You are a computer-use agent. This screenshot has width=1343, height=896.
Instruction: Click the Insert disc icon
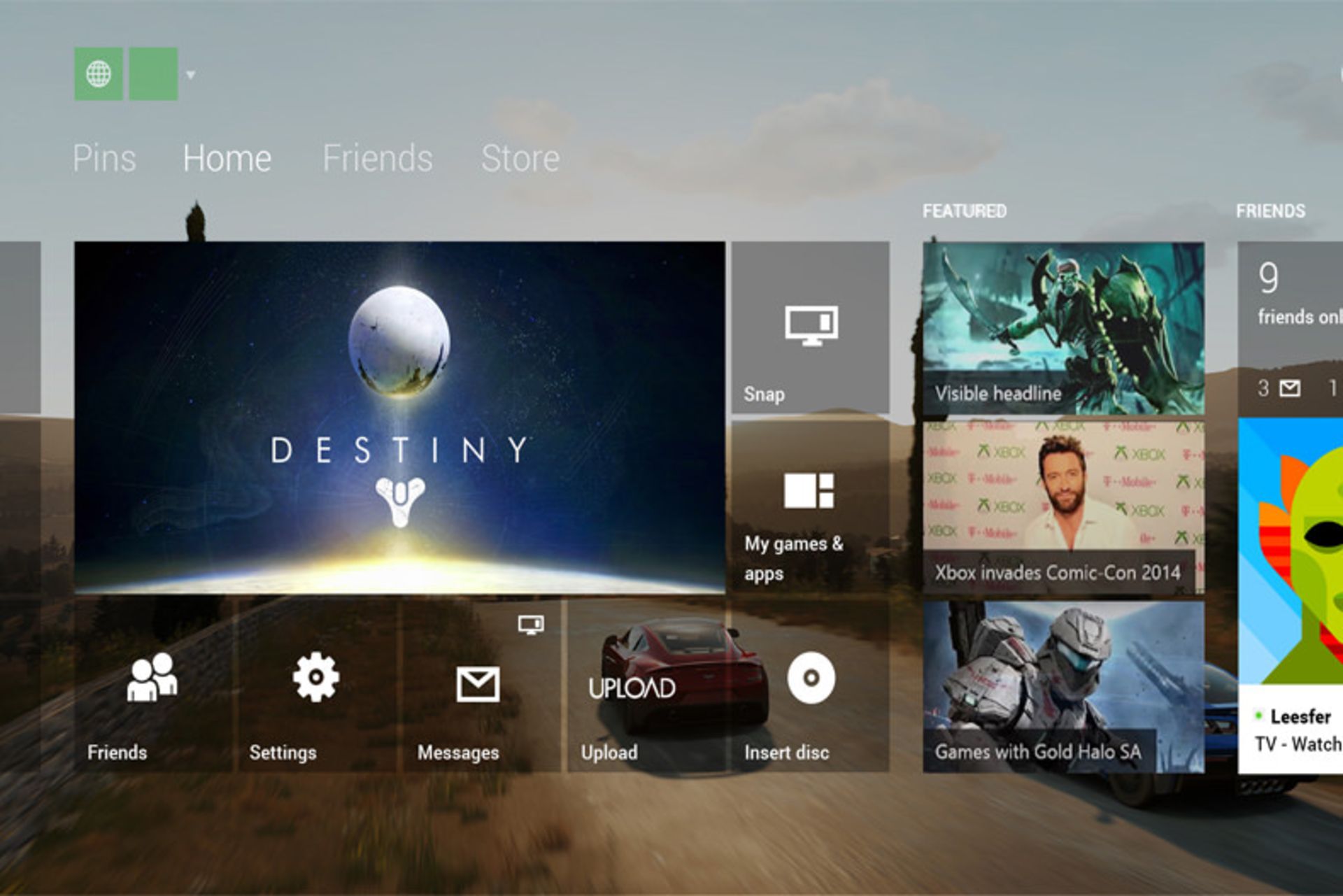coord(811,677)
